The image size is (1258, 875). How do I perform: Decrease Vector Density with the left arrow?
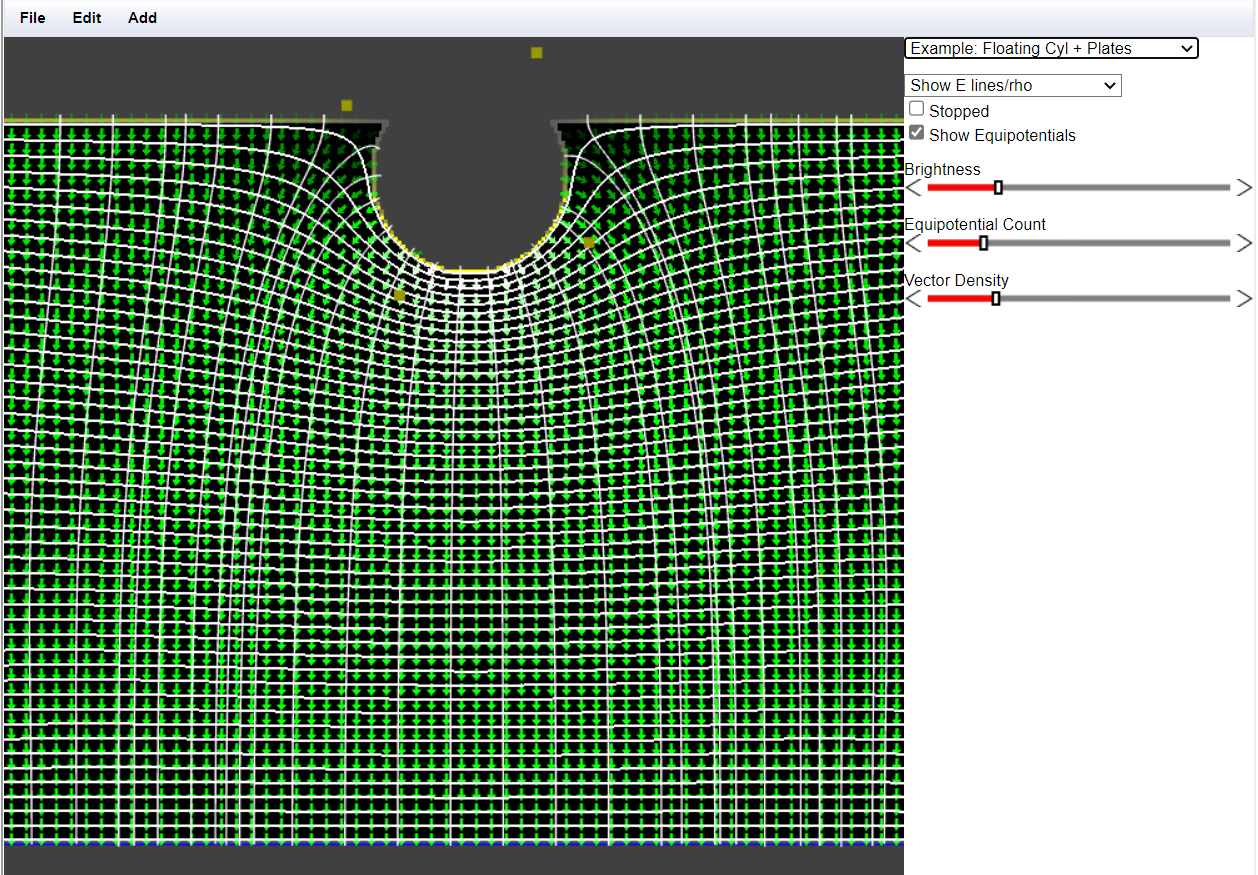[914, 298]
